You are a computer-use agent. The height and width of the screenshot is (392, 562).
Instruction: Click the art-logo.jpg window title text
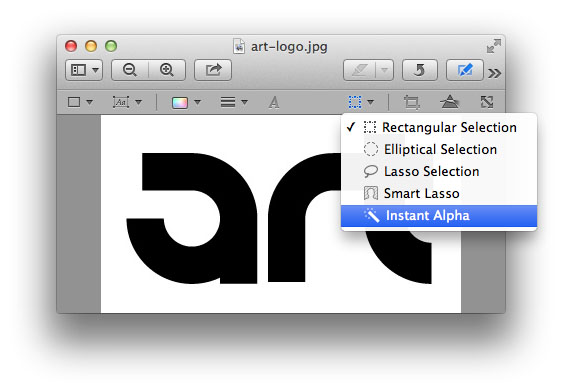pyautogui.click(x=289, y=47)
